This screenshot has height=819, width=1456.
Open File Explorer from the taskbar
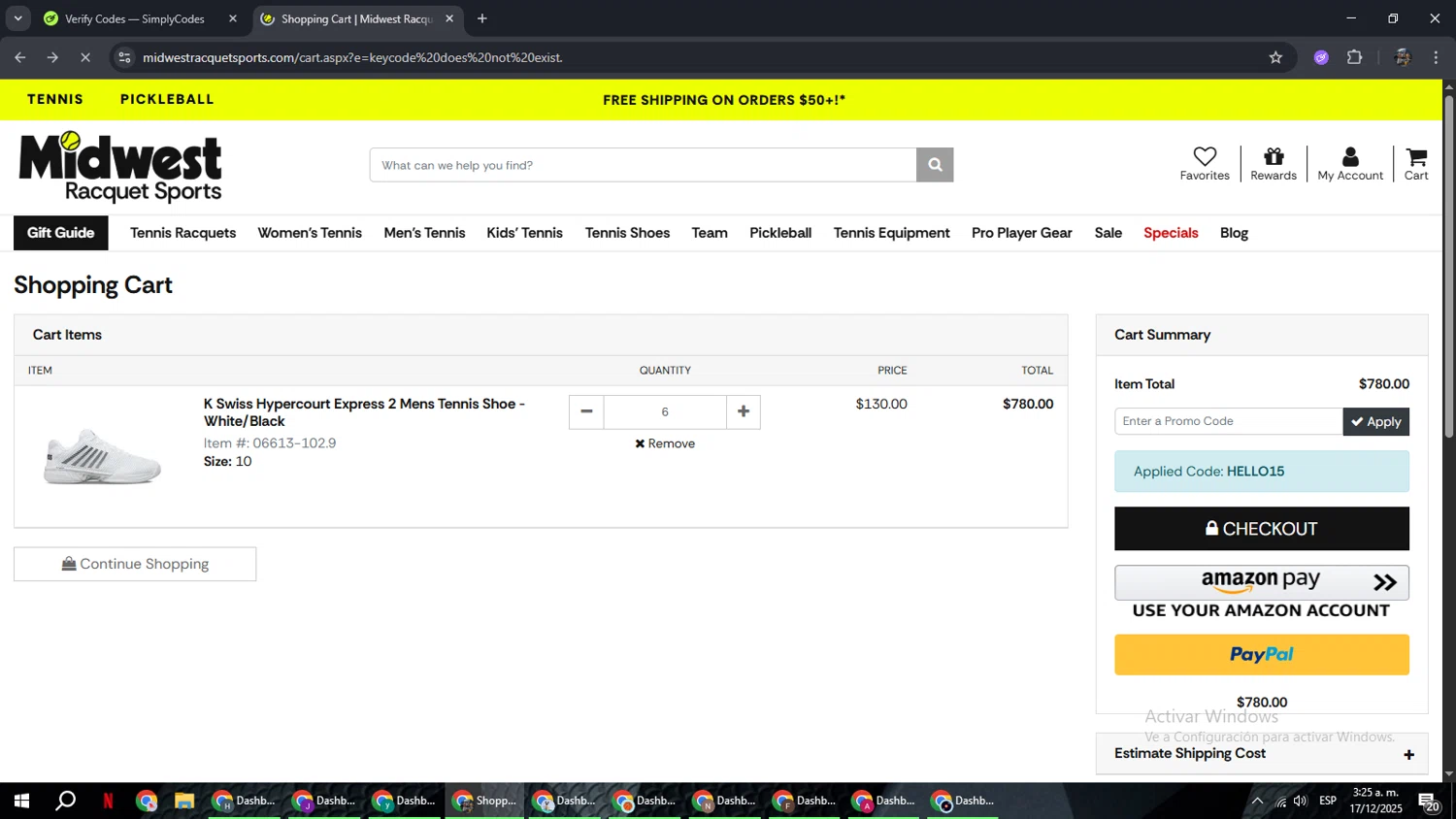pyautogui.click(x=184, y=801)
